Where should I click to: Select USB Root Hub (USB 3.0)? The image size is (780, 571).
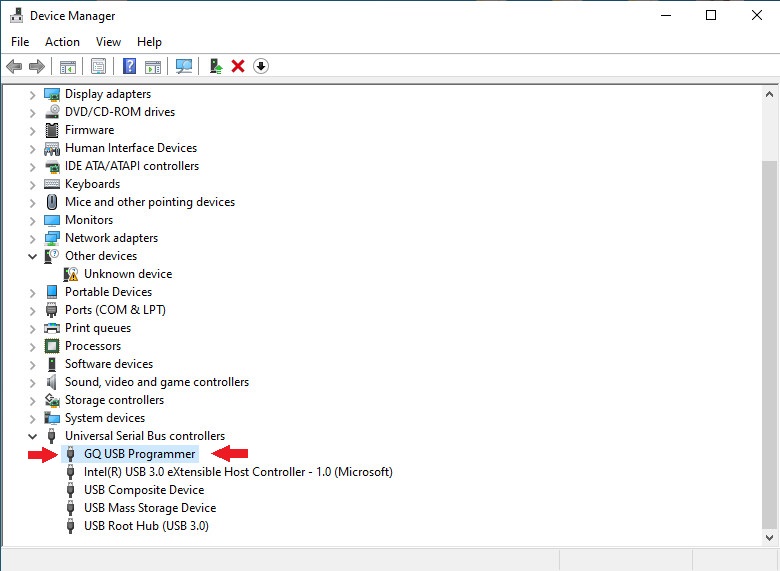point(146,526)
